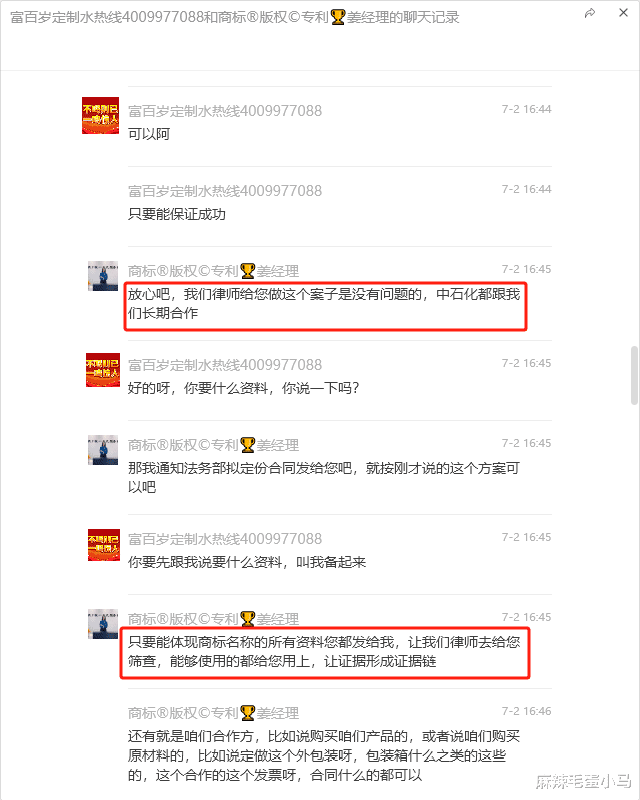Click the forward/share arrow icon
Screen dimensions: 640x800
click(x=590, y=13)
